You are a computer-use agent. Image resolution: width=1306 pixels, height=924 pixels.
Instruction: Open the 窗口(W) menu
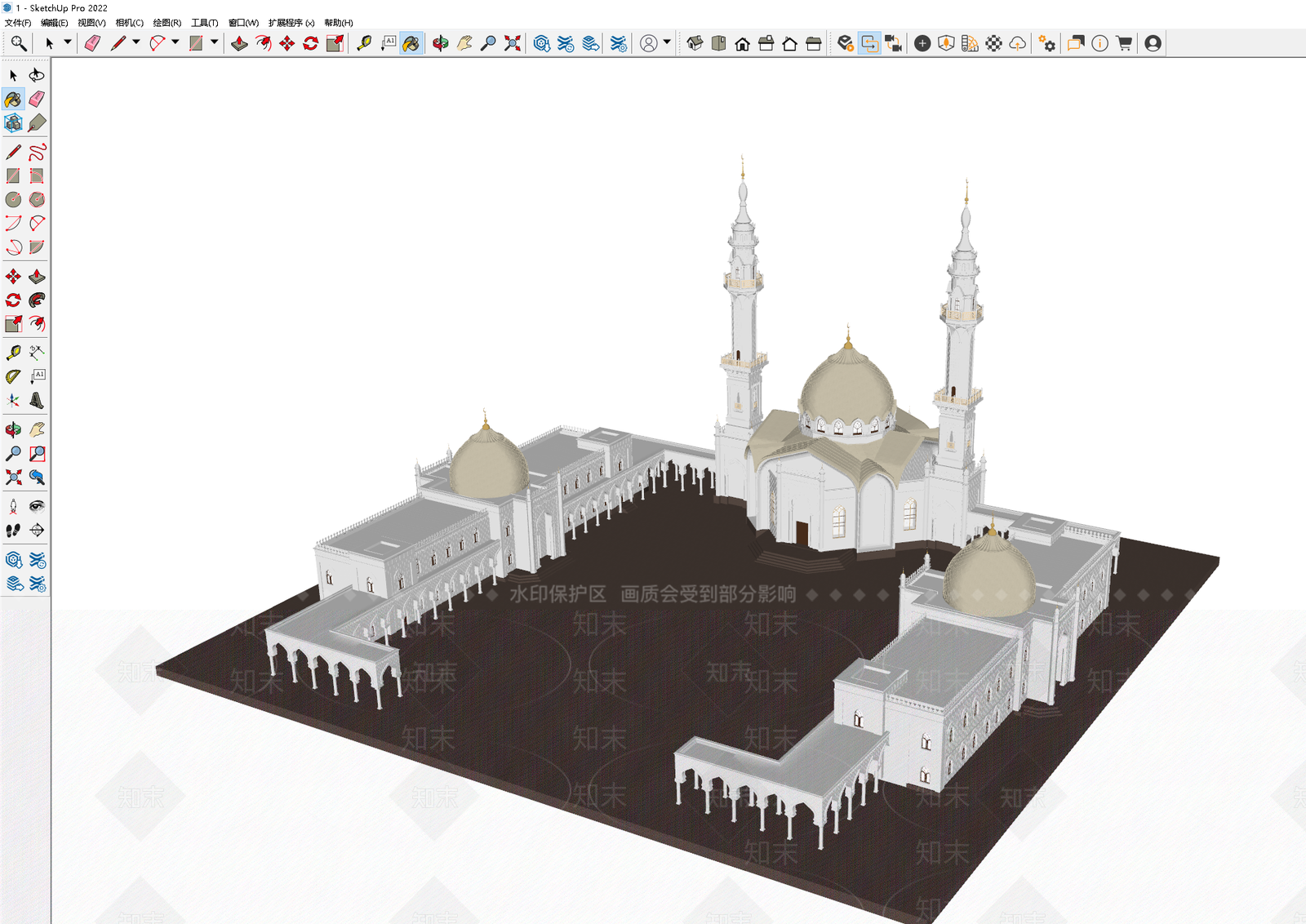[243, 23]
